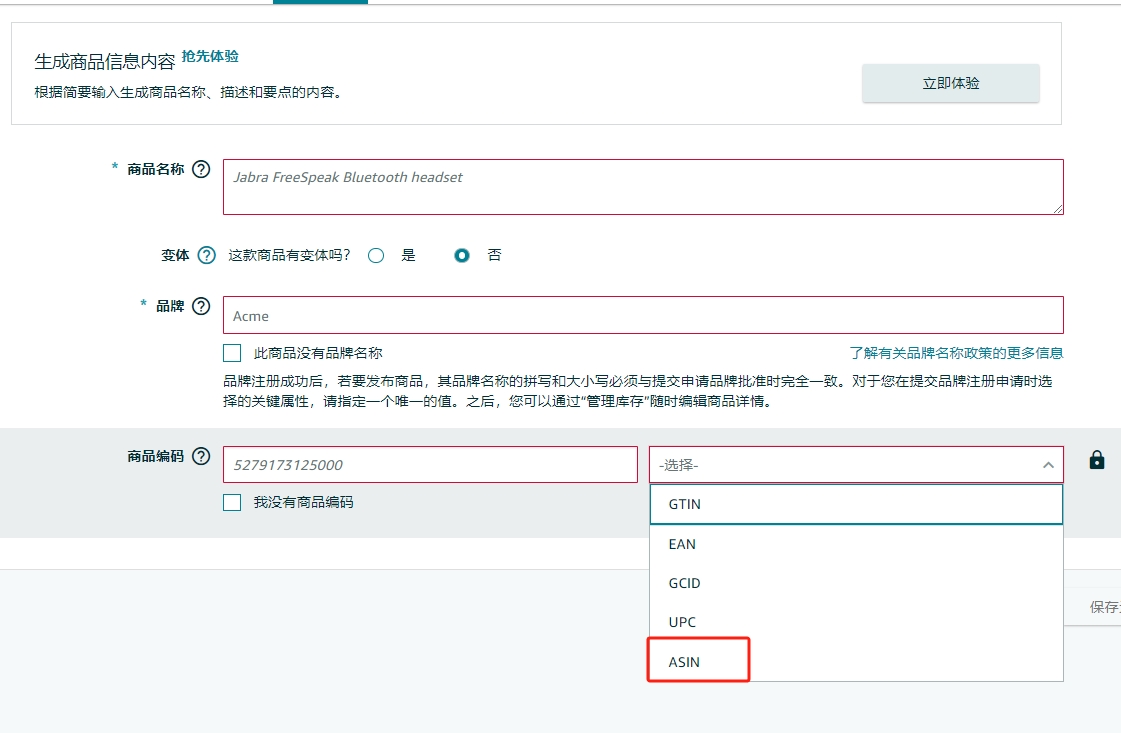Click the help icon next to 变体
1121x733 pixels.
(207, 255)
